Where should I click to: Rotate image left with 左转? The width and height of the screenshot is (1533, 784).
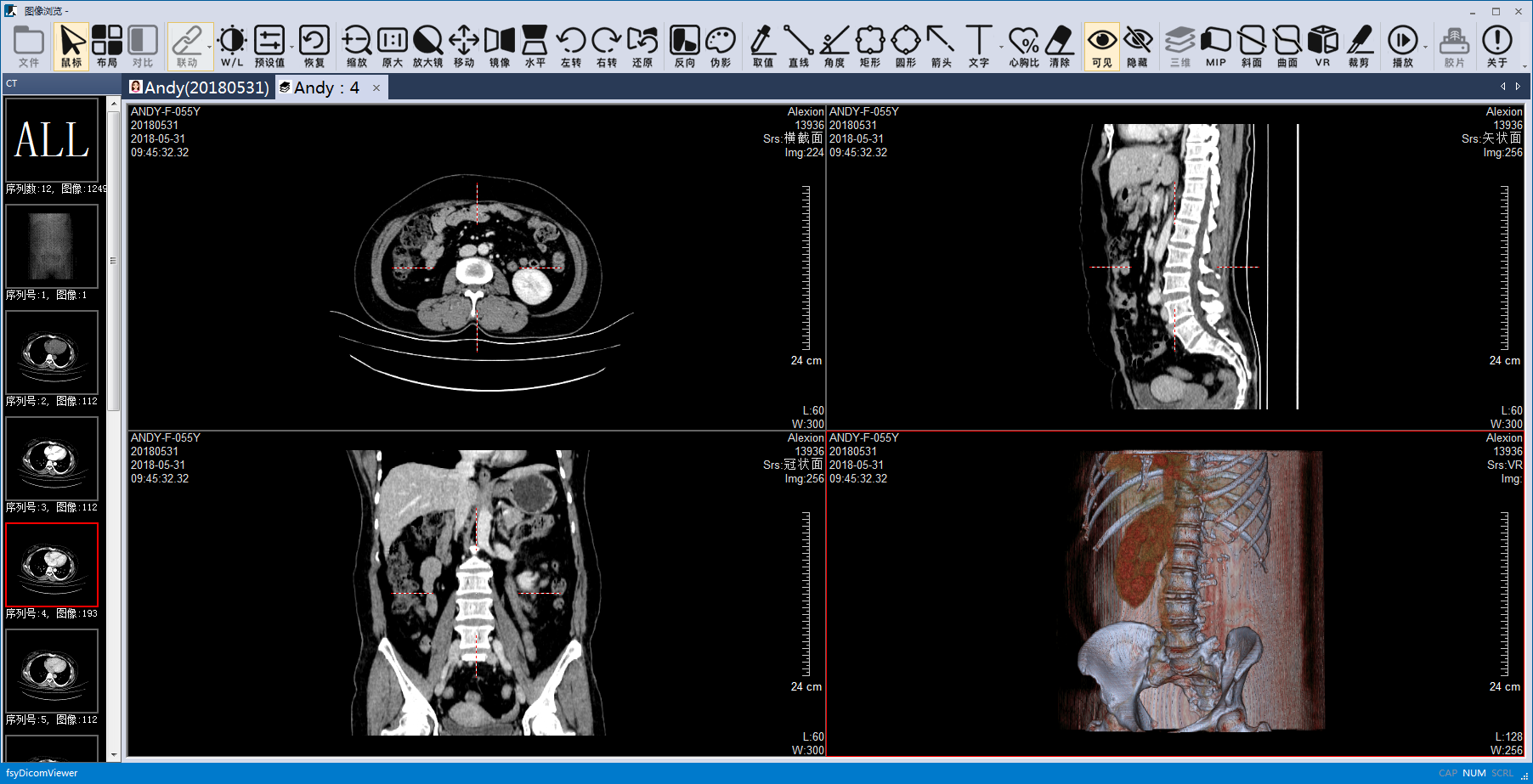570,46
